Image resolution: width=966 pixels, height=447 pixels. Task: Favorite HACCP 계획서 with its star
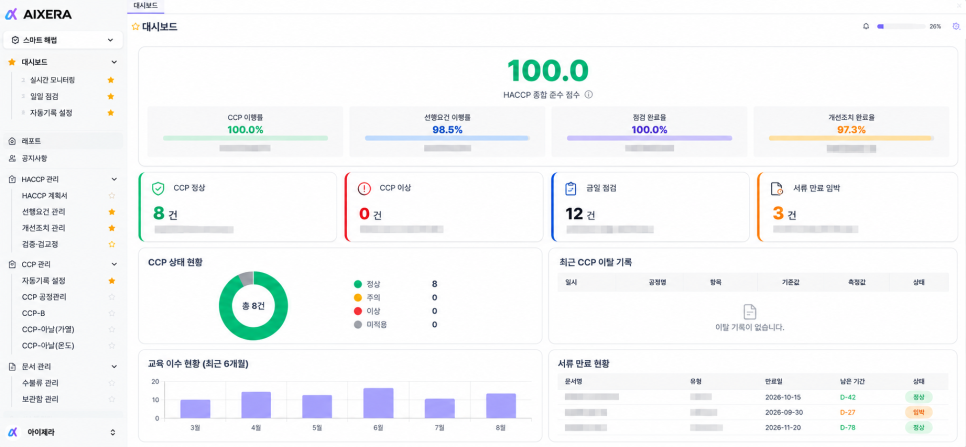pyautogui.click(x=112, y=196)
